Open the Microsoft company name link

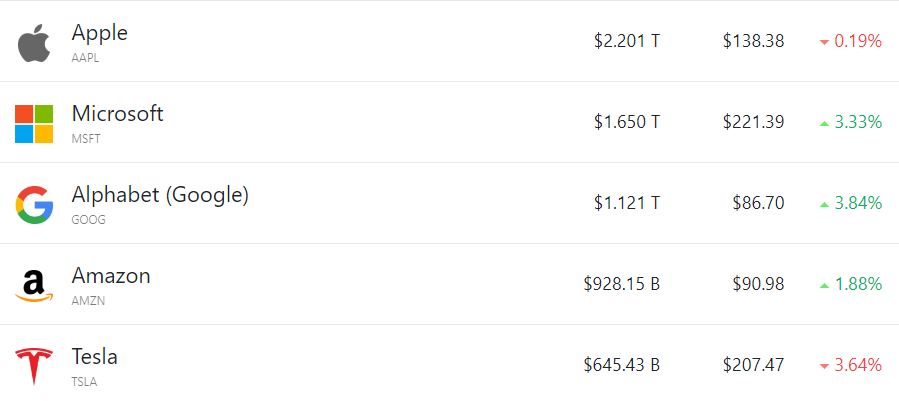117,114
